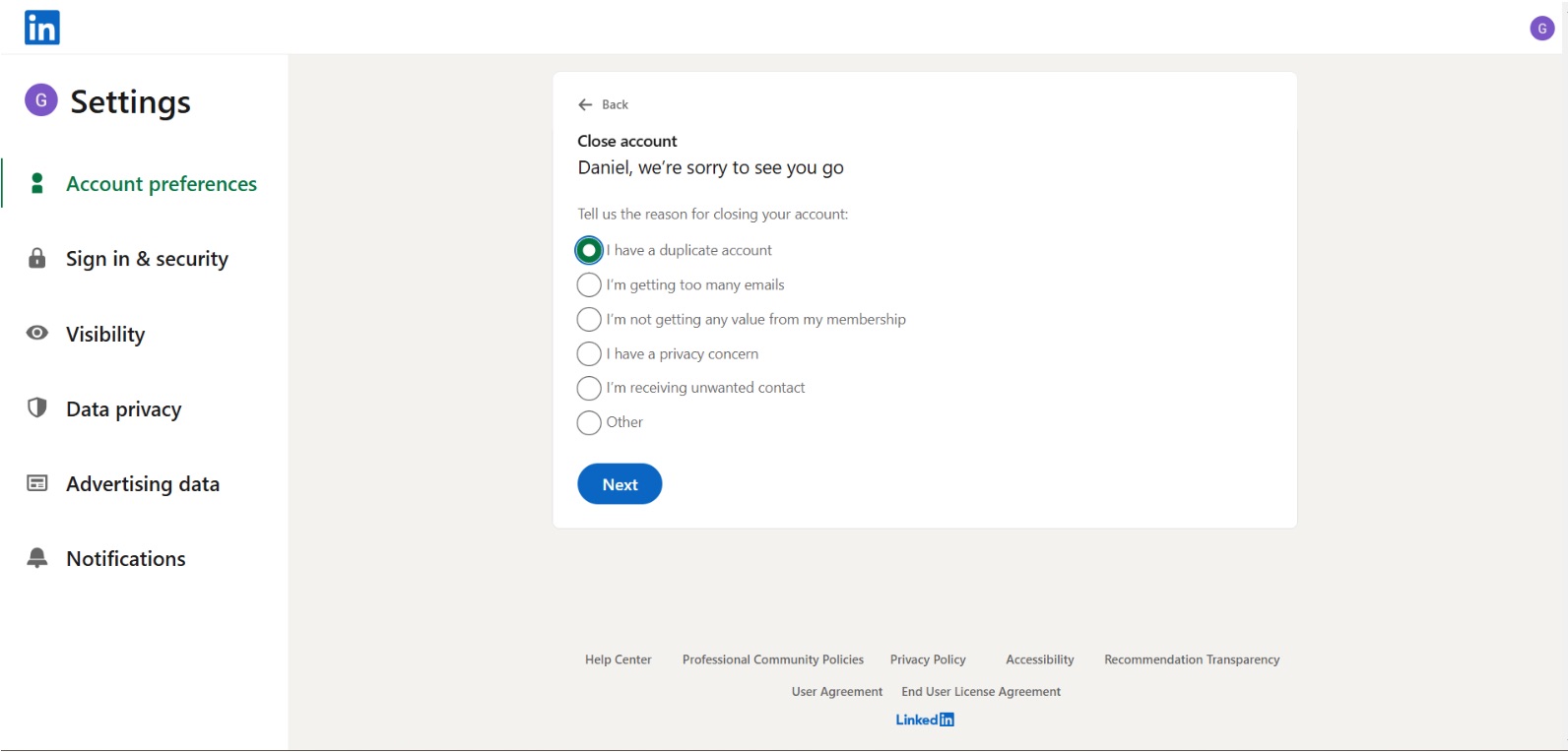Click the newspaper icon beside Advertising data
The width and height of the screenshot is (1568, 752).
[37, 483]
